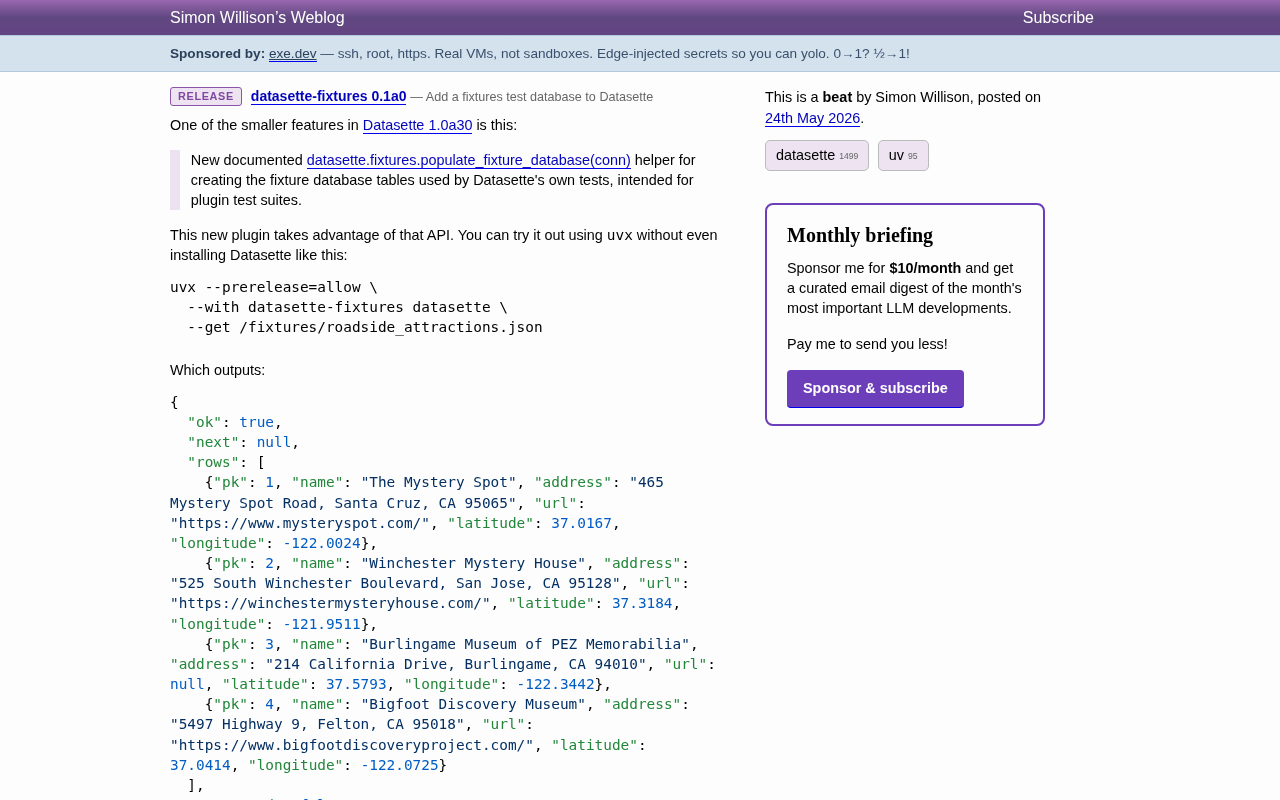Click the Subscribe link in header
Screen dimensions: 1280x800
click(x=1058, y=18)
